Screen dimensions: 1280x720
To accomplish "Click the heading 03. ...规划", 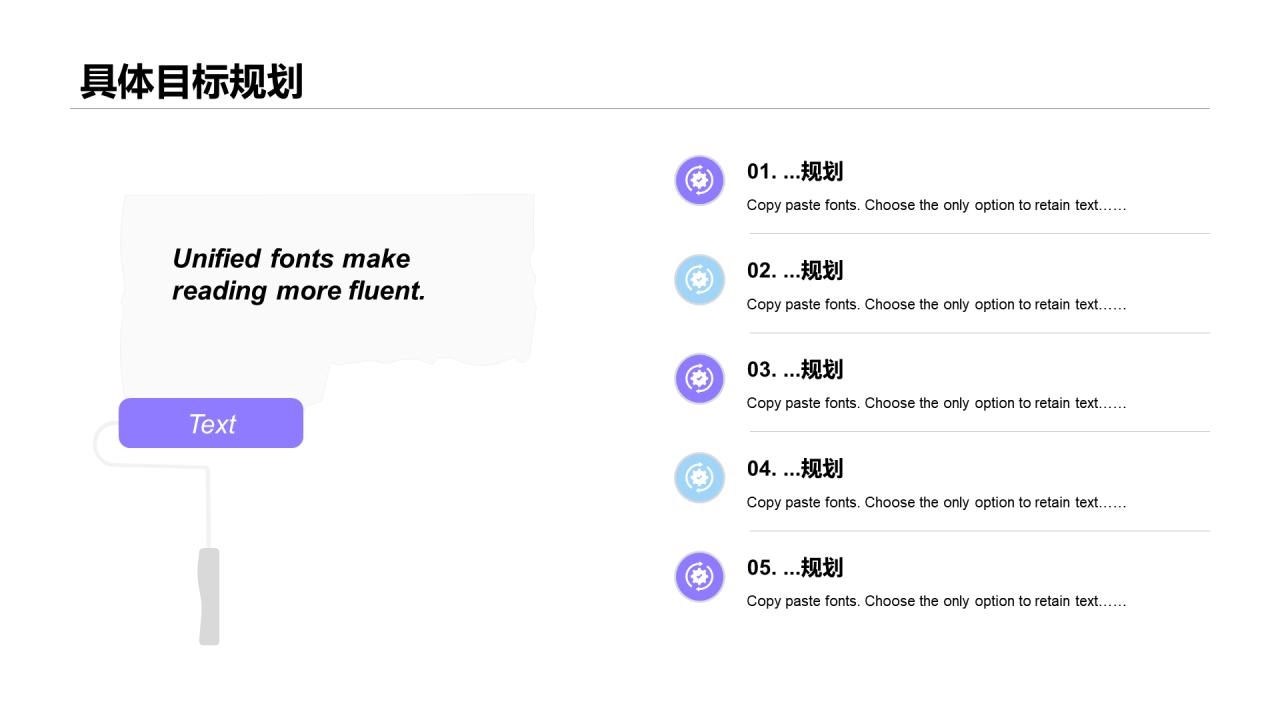I will [x=795, y=369].
